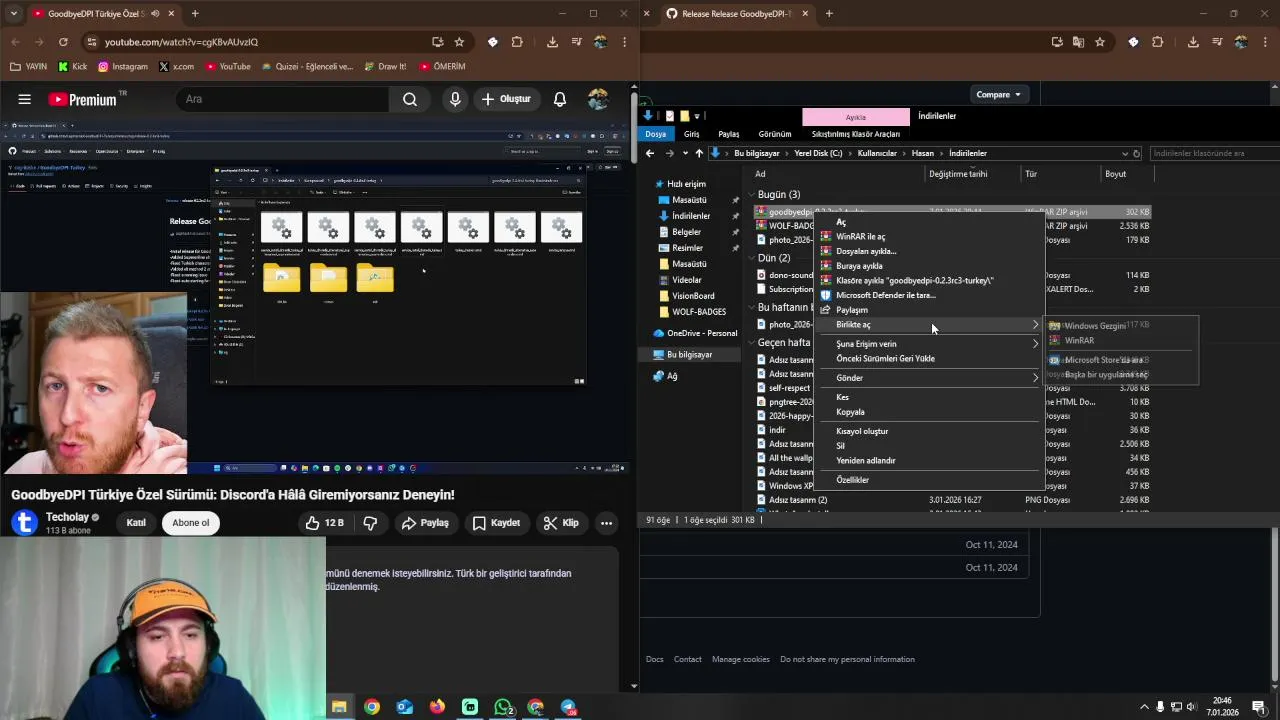The width and height of the screenshot is (1280, 720).
Task: Open translate icon in the GitHub window
Action: coord(1078,42)
